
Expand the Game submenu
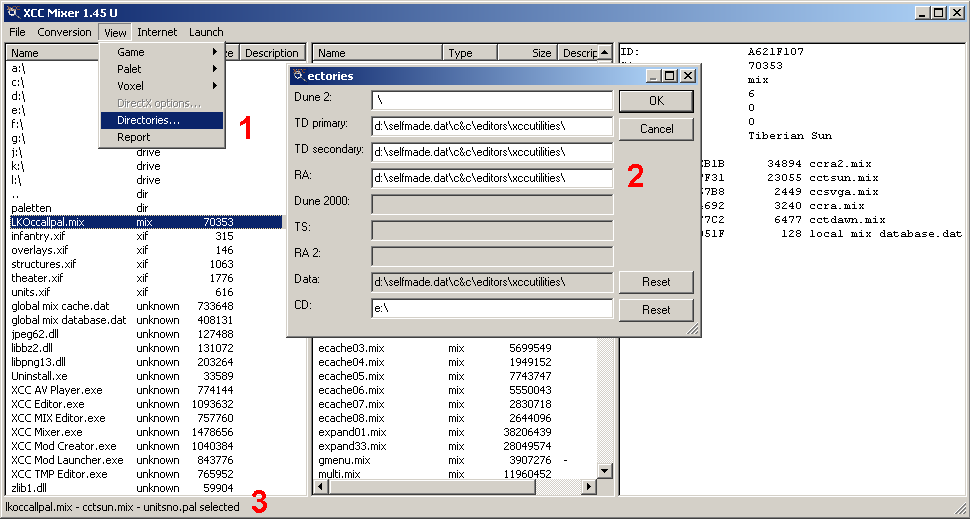click(x=161, y=52)
